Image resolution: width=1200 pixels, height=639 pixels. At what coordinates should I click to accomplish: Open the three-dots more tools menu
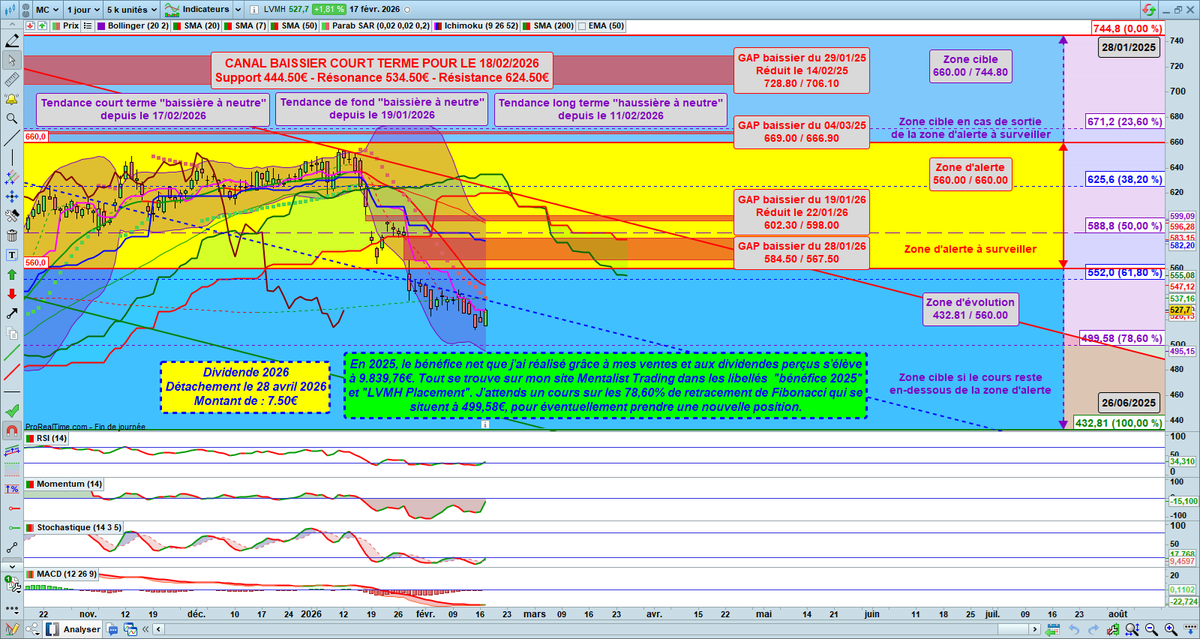pos(12,608)
